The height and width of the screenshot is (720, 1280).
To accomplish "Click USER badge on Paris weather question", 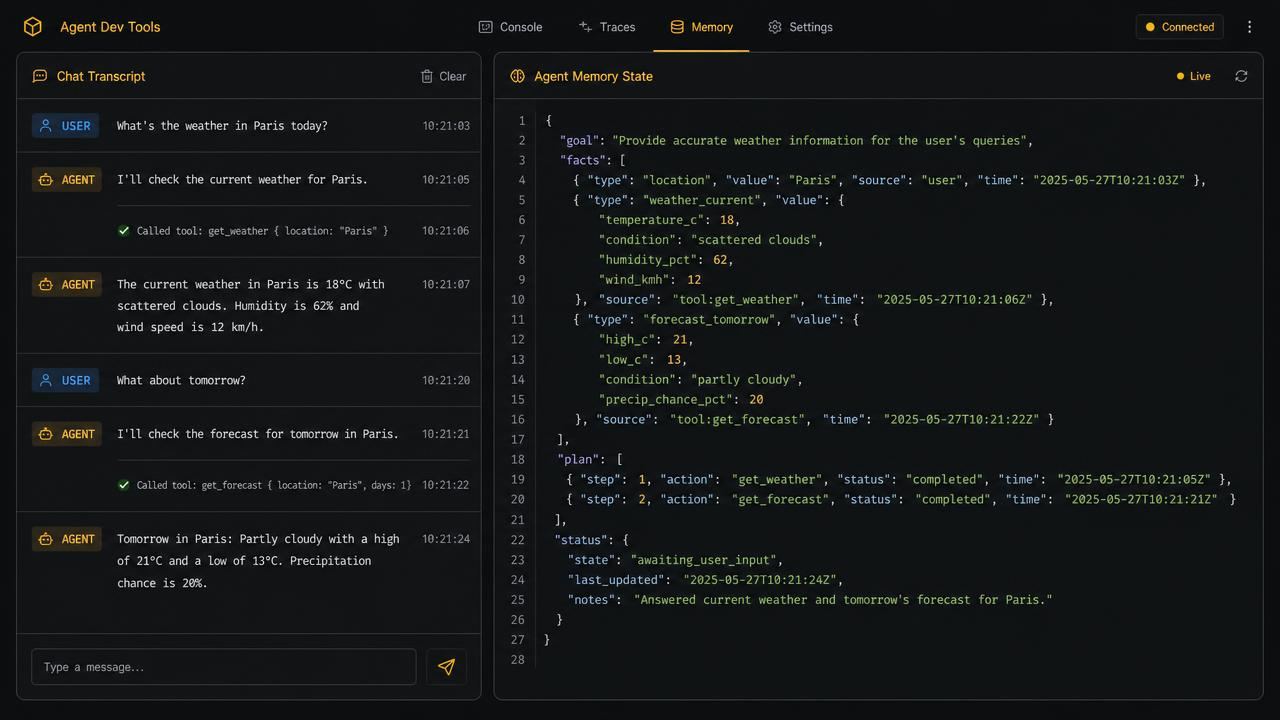I will tap(65, 126).
